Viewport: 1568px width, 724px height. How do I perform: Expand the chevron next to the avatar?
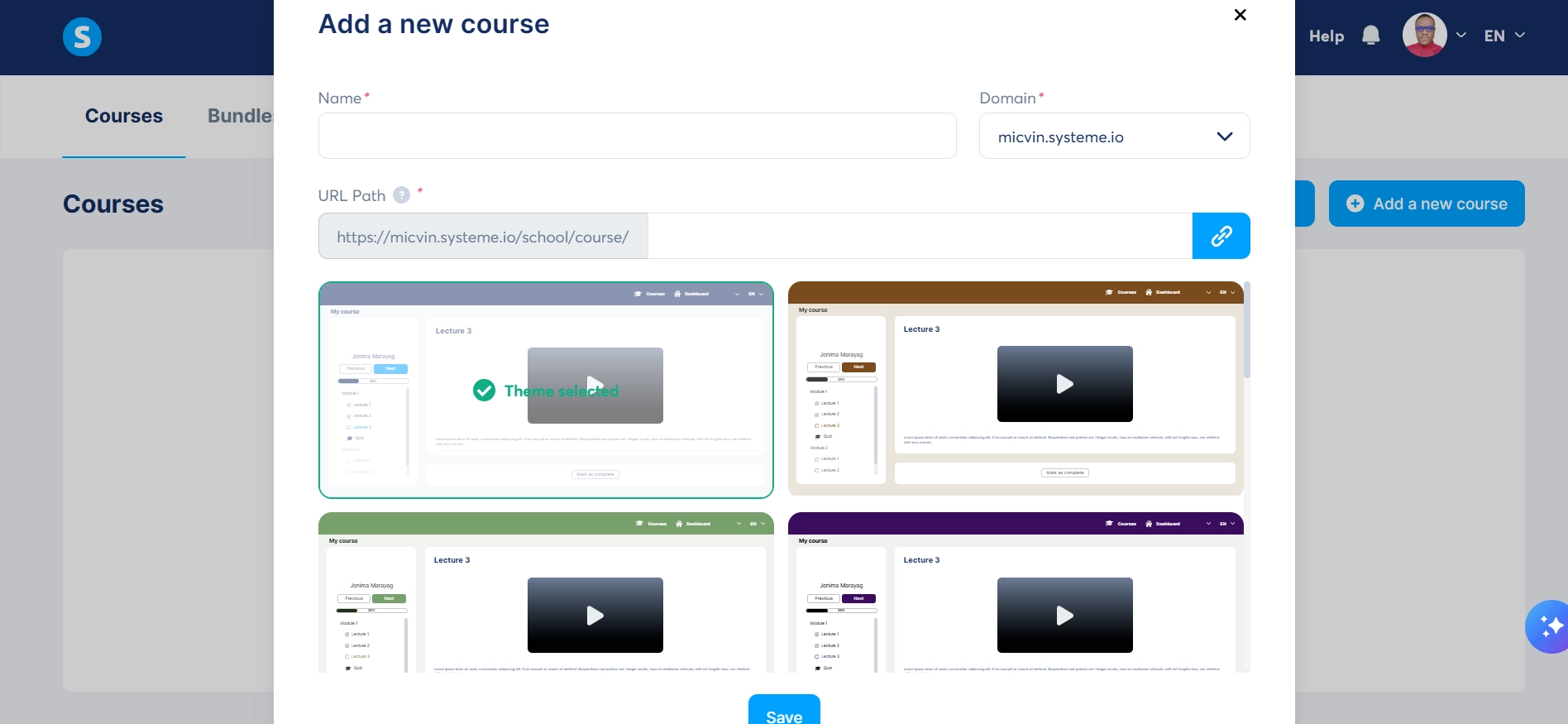tap(1461, 36)
